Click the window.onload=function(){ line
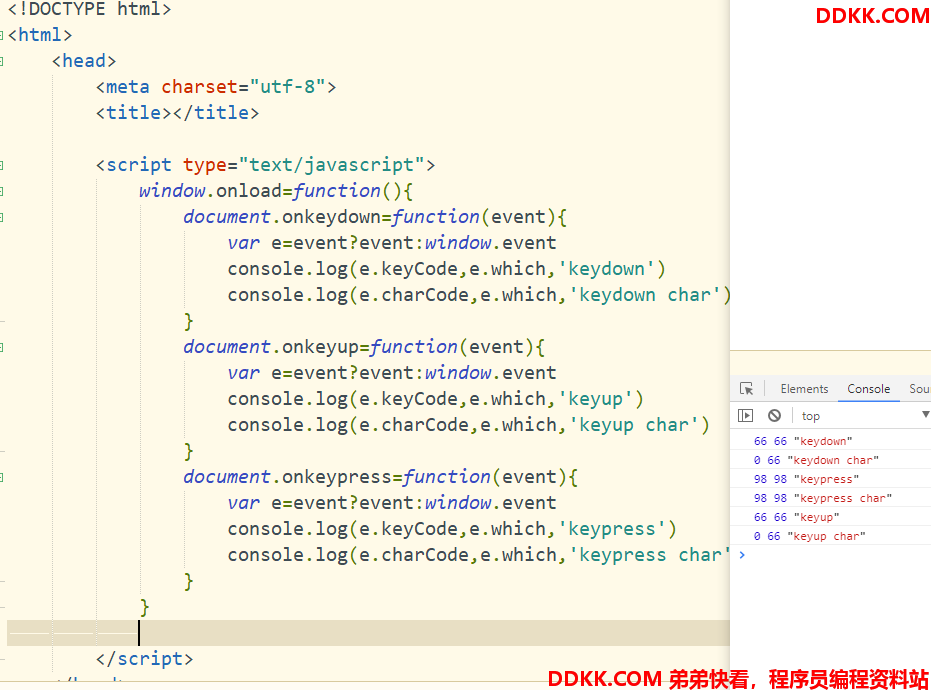The width and height of the screenshot is (931, 690). pos(276,191)
